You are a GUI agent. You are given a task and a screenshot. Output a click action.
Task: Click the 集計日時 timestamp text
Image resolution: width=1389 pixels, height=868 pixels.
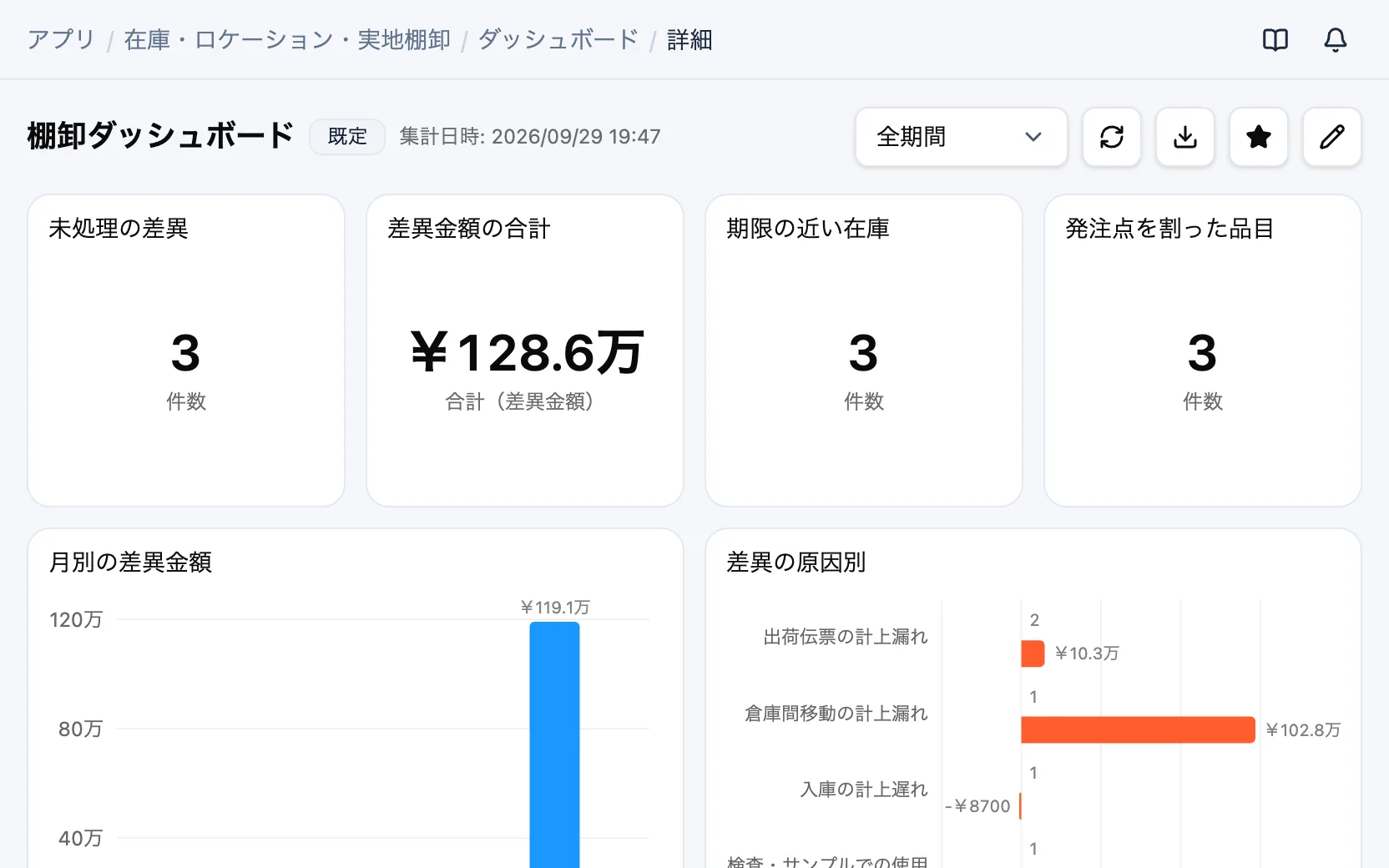(x=530, y=137)
